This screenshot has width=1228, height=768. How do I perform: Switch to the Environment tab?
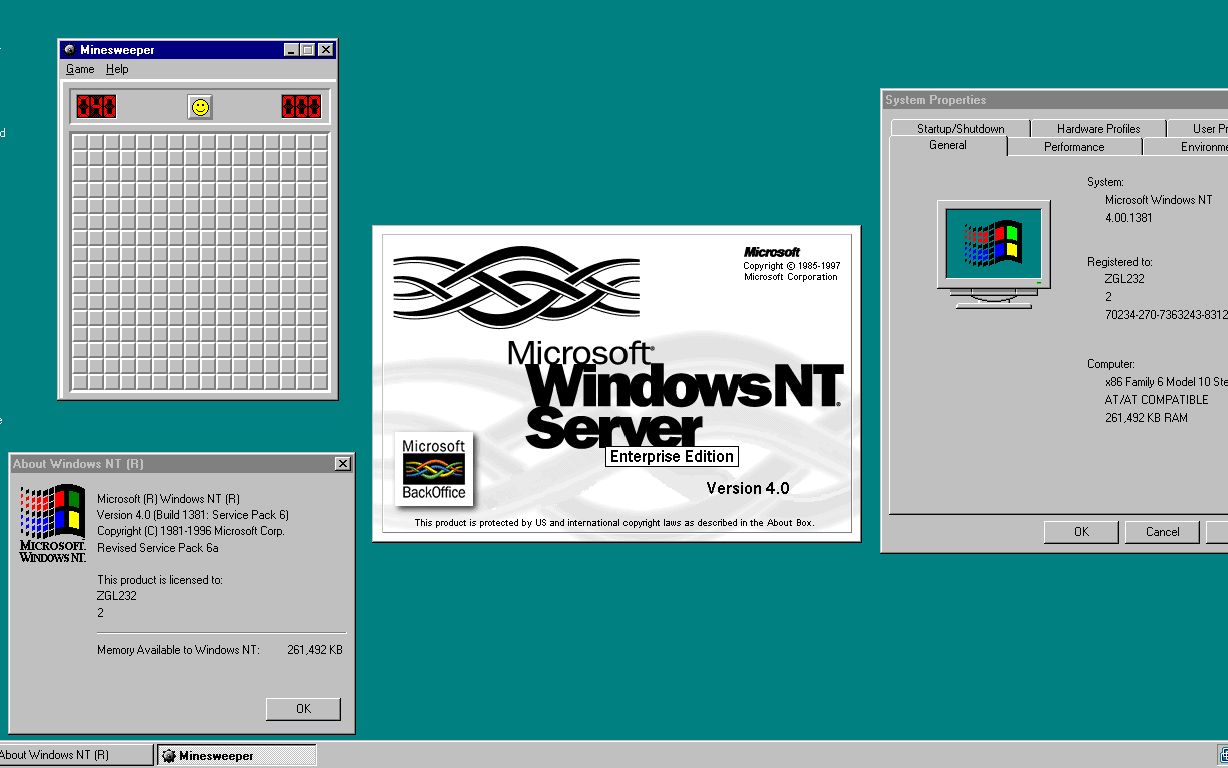pos(1201,146)
